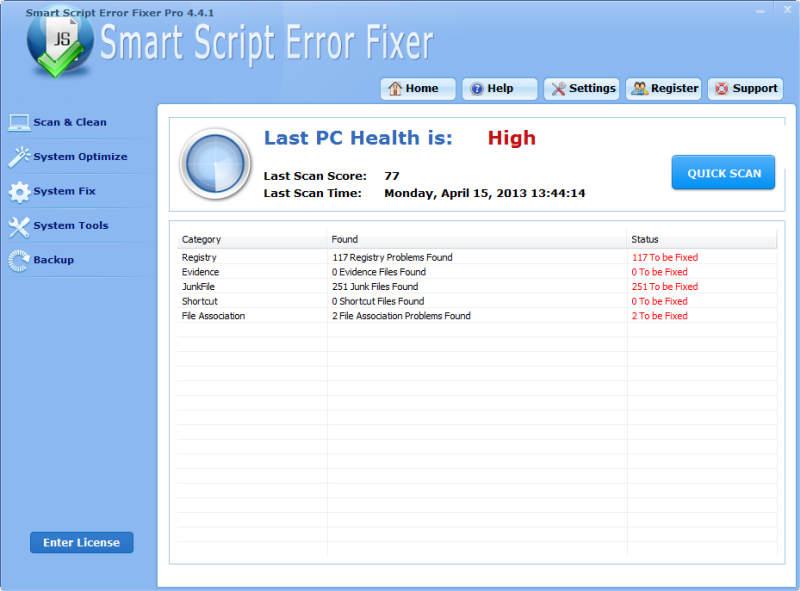This screenshot has height=591, width=800.
Task: Select the Backup sidebar icon
Action: point(20,259)
